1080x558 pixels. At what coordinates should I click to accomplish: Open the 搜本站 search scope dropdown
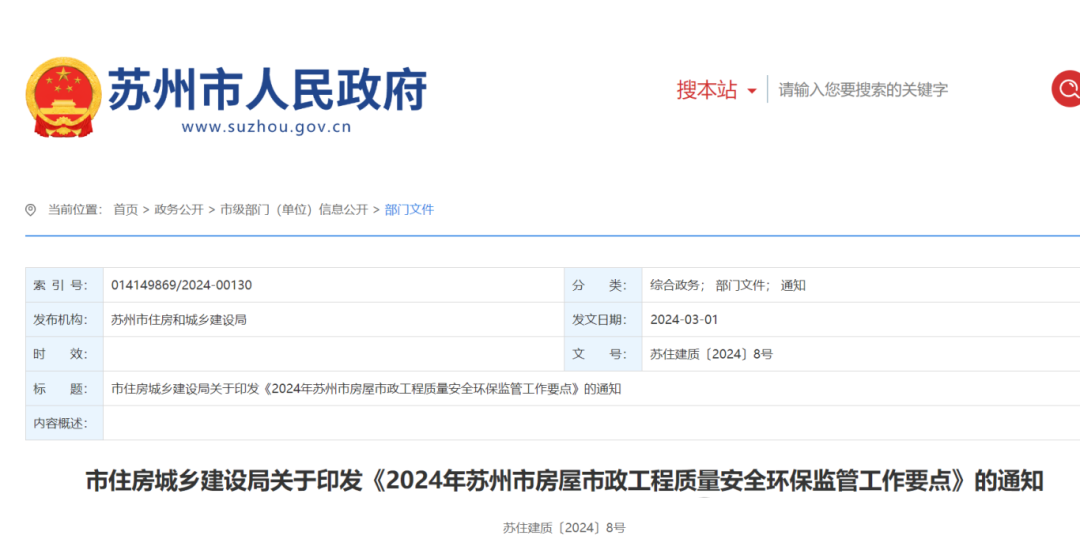[716, 90]
